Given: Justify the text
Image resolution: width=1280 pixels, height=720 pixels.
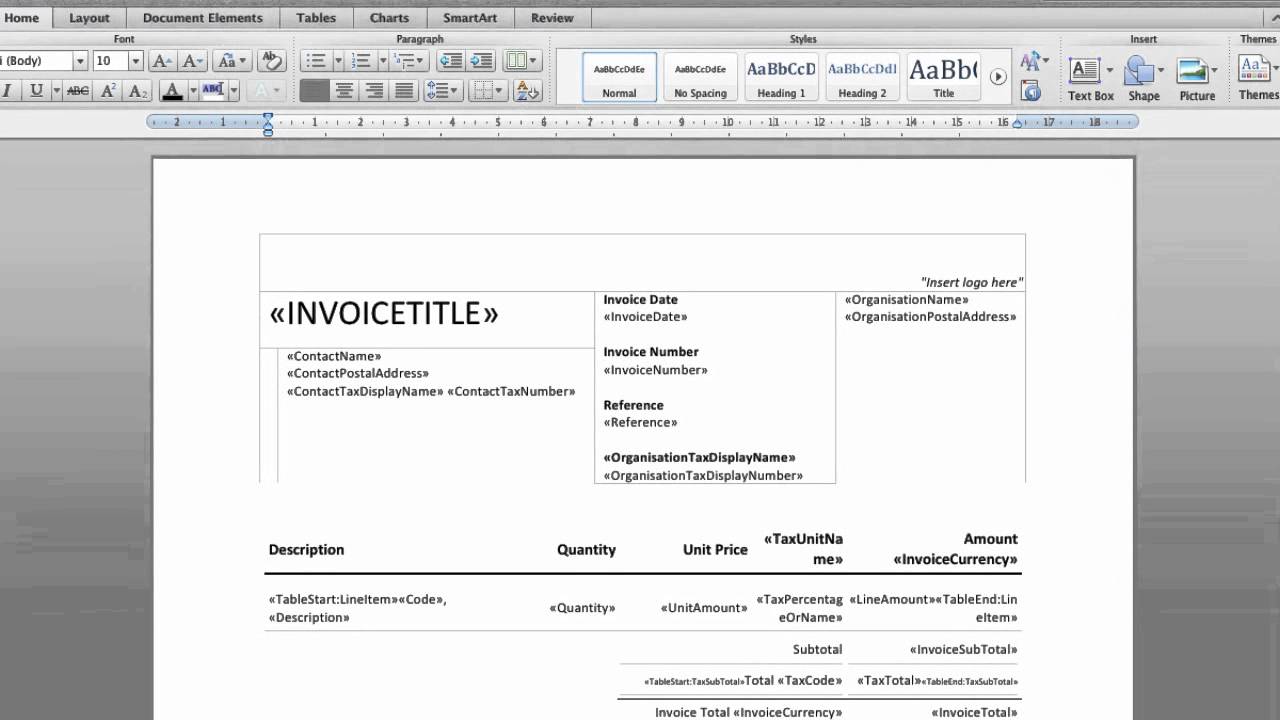Looking at the screenshot, I should 403,91.
